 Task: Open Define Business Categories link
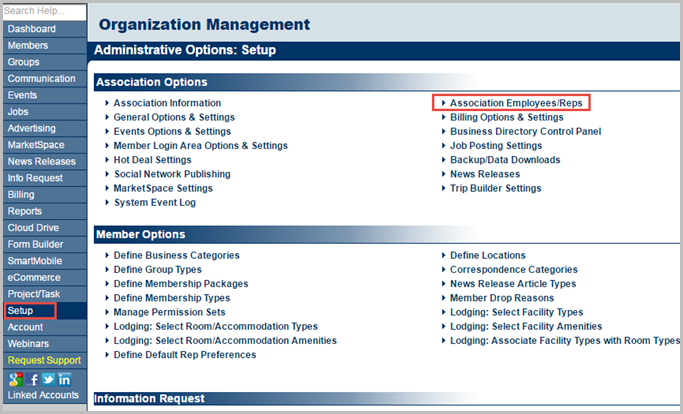click(177, 255)
